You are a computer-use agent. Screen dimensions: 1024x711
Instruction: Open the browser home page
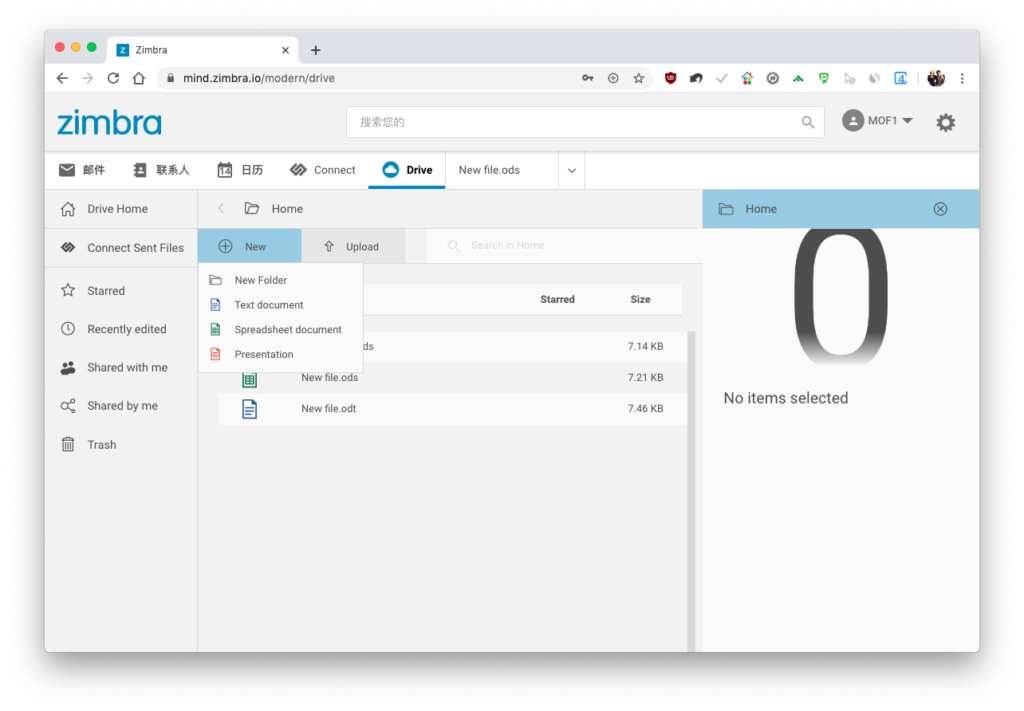click(138, 78)
